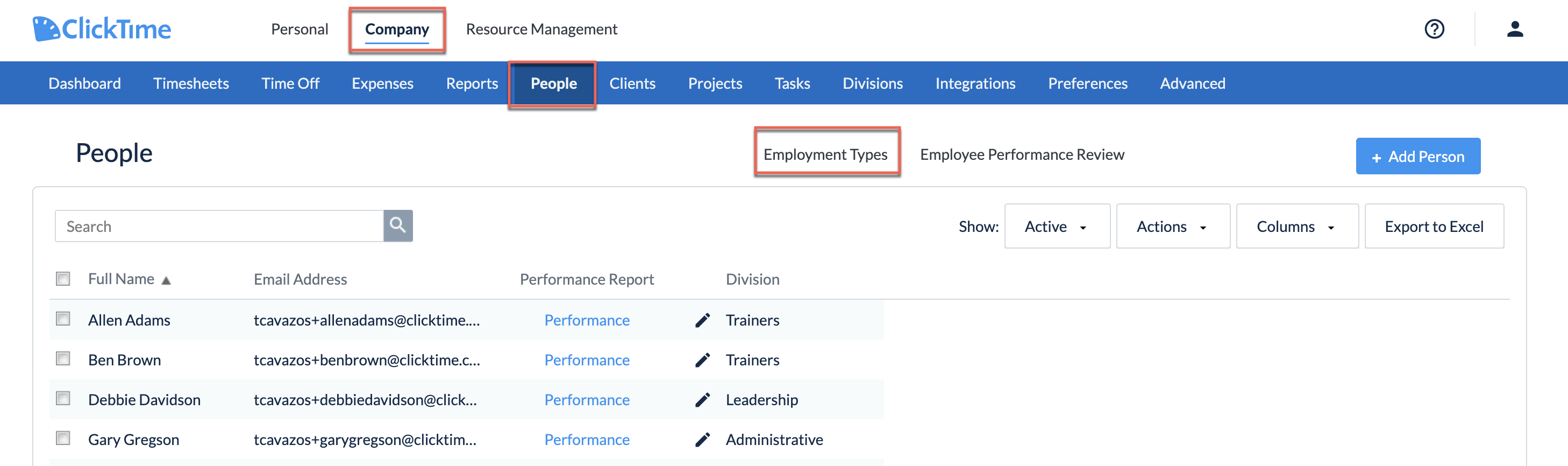Screen dimensions: 1568x466
Task: Open the Active show filter dropdown
Action: pos(1057,226)
